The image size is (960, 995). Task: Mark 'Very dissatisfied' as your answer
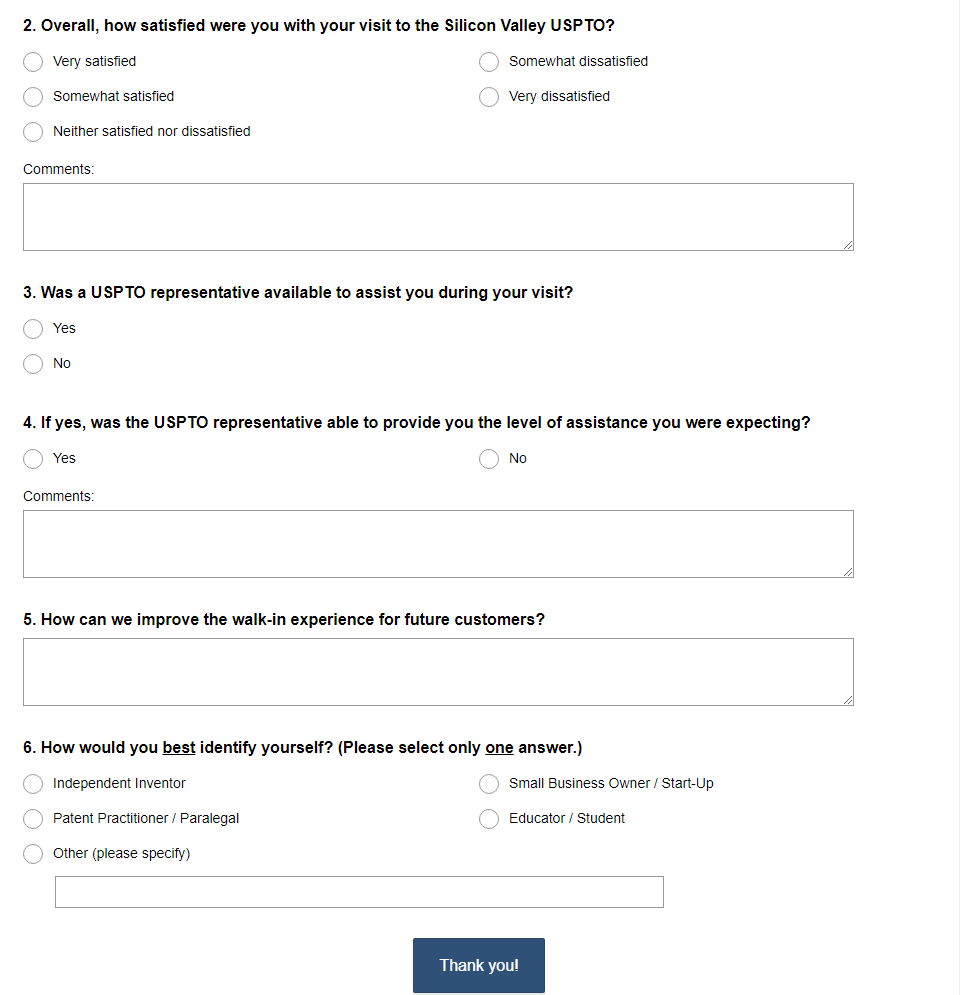[489, 97]
